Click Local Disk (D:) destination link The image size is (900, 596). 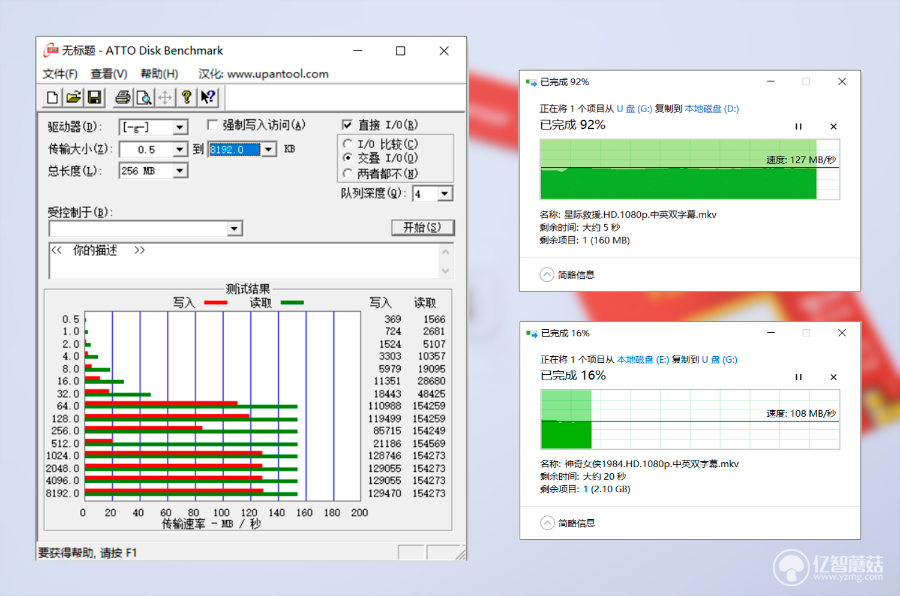point(712,109)
